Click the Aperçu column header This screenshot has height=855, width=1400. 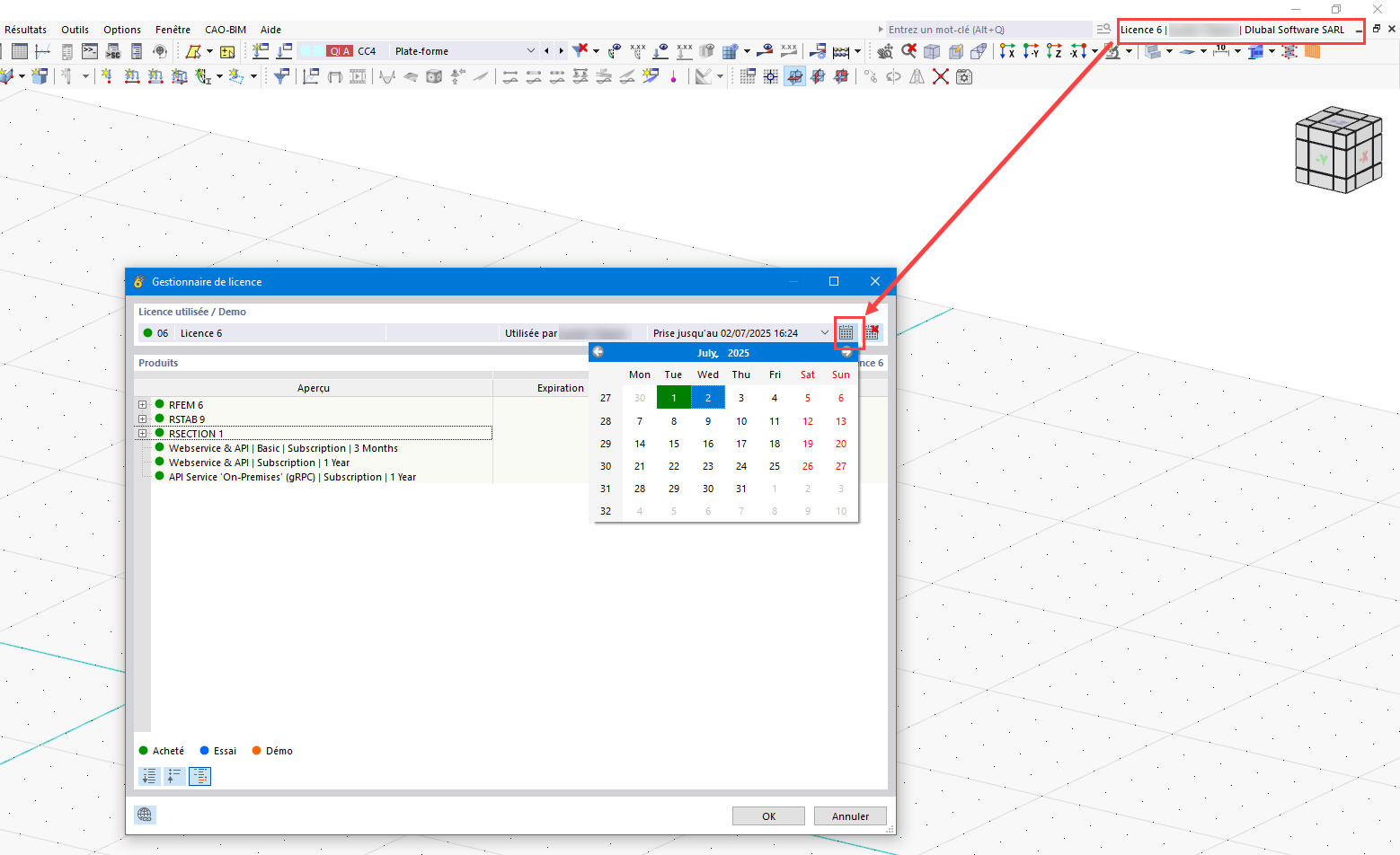(314, 388)
